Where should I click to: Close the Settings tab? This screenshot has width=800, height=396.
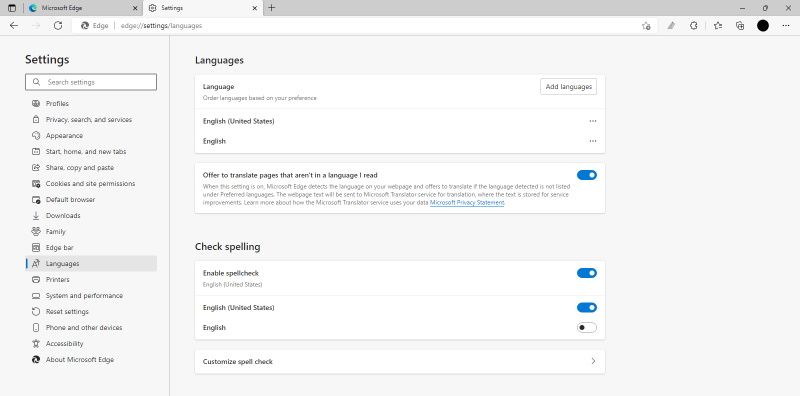[x=255, y=8]
